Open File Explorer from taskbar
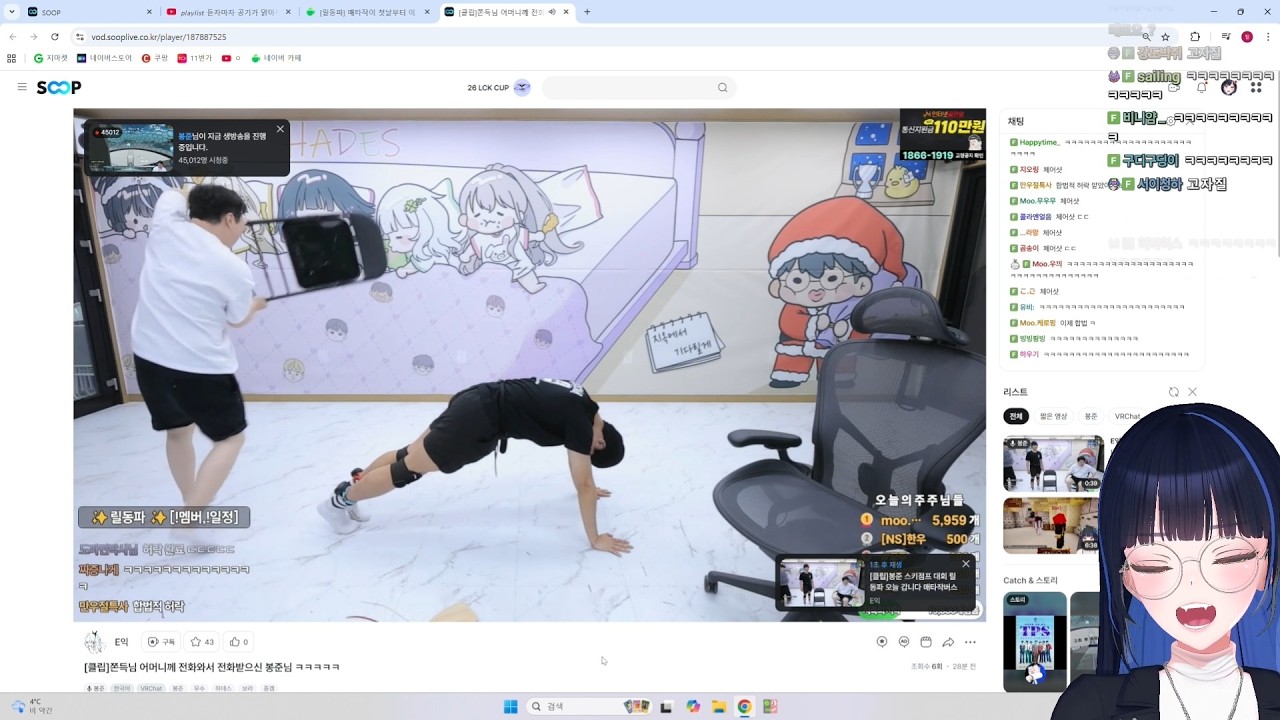Viewport: 1280px width, 720px height. pos(718,707)
